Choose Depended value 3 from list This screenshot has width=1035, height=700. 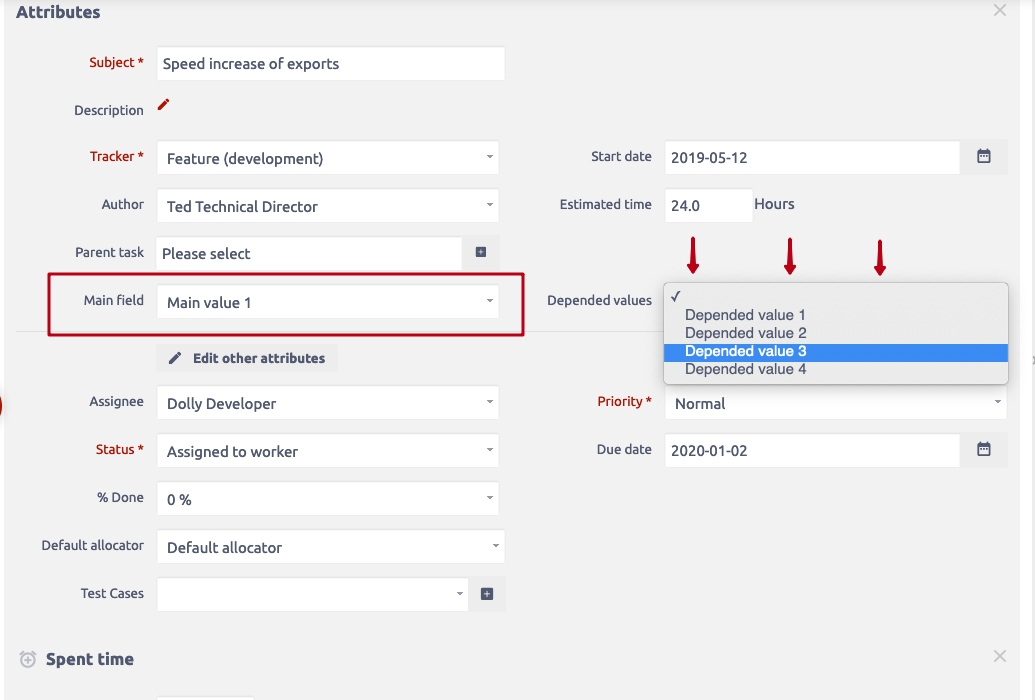click(745, 351)
